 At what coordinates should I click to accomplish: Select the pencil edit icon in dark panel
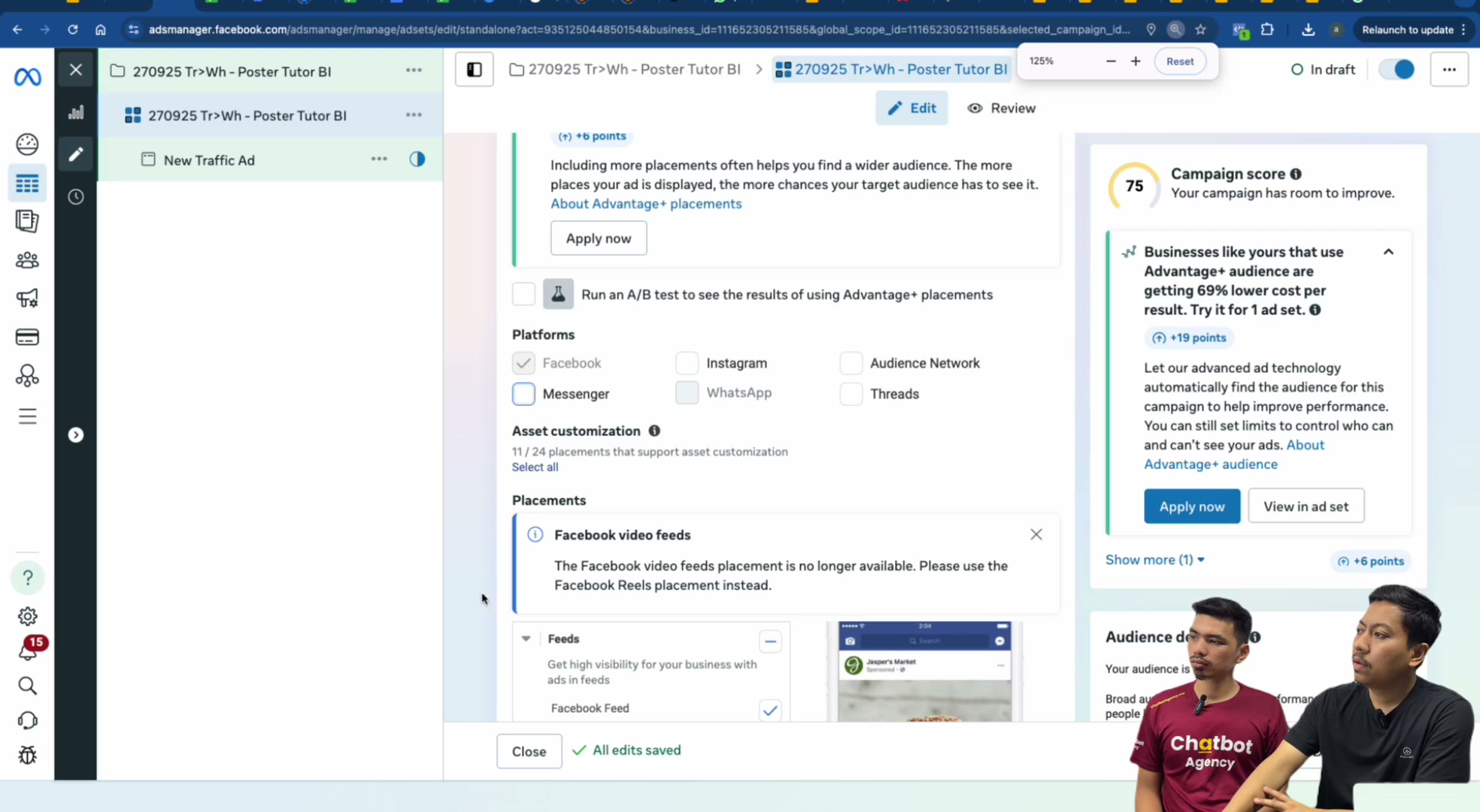(76, 154)
